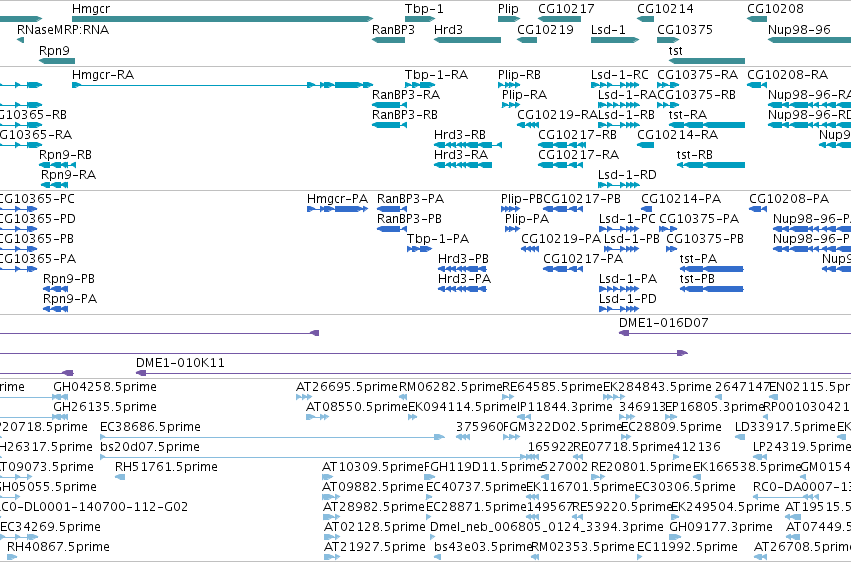Viewport: 851px width, 562px height.
Task: Open the CG10375-RA transcript label
Action: pyautogui.click(x=697, y=75)
